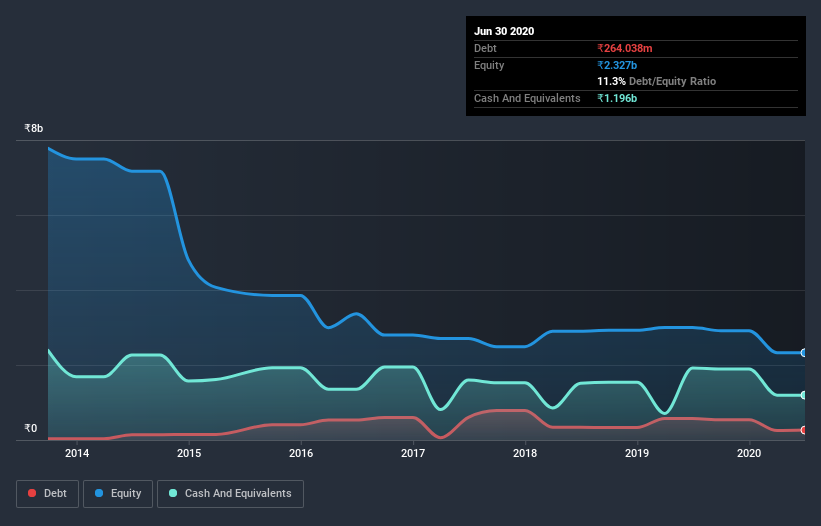Click the ₹2.327b equity value
Screen dimensions: 821x526
617,65
